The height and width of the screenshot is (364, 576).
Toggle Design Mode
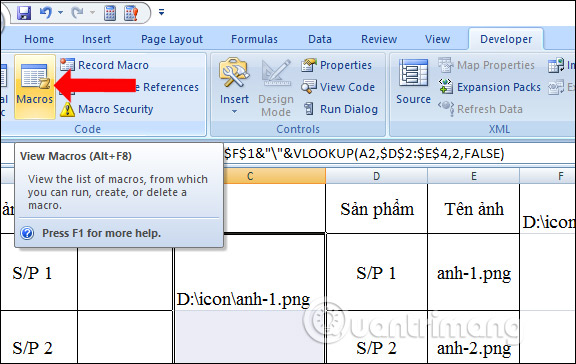point(276,87)
